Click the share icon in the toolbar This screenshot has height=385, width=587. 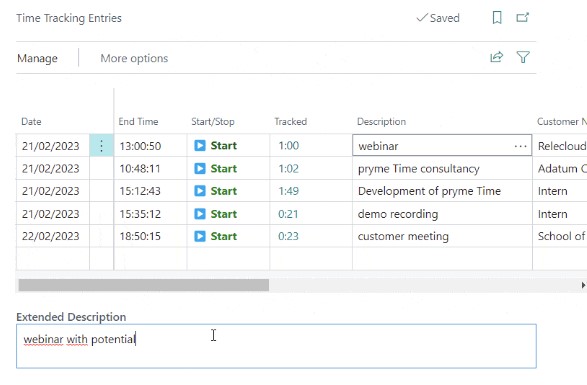pos(496,57)
